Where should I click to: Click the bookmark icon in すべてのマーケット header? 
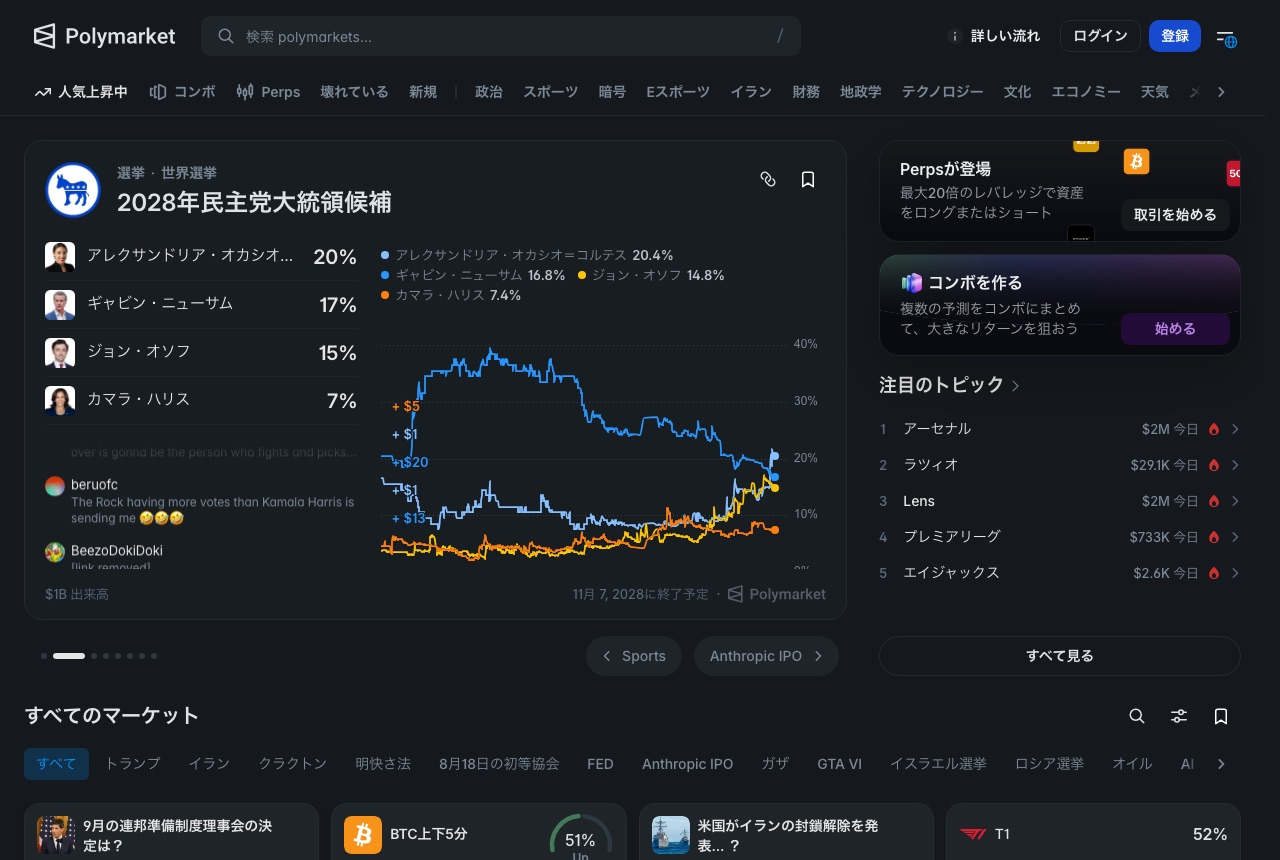1221,716
